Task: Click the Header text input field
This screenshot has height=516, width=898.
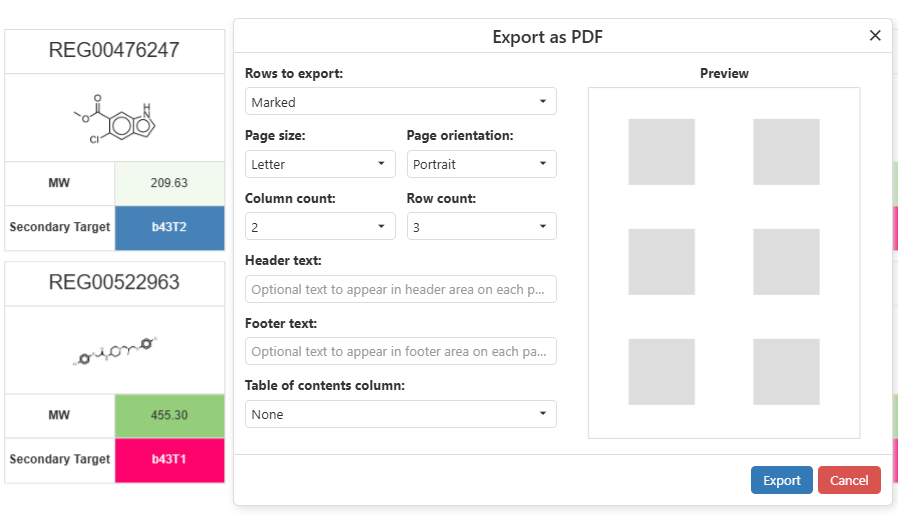Action: click(400, 289)
